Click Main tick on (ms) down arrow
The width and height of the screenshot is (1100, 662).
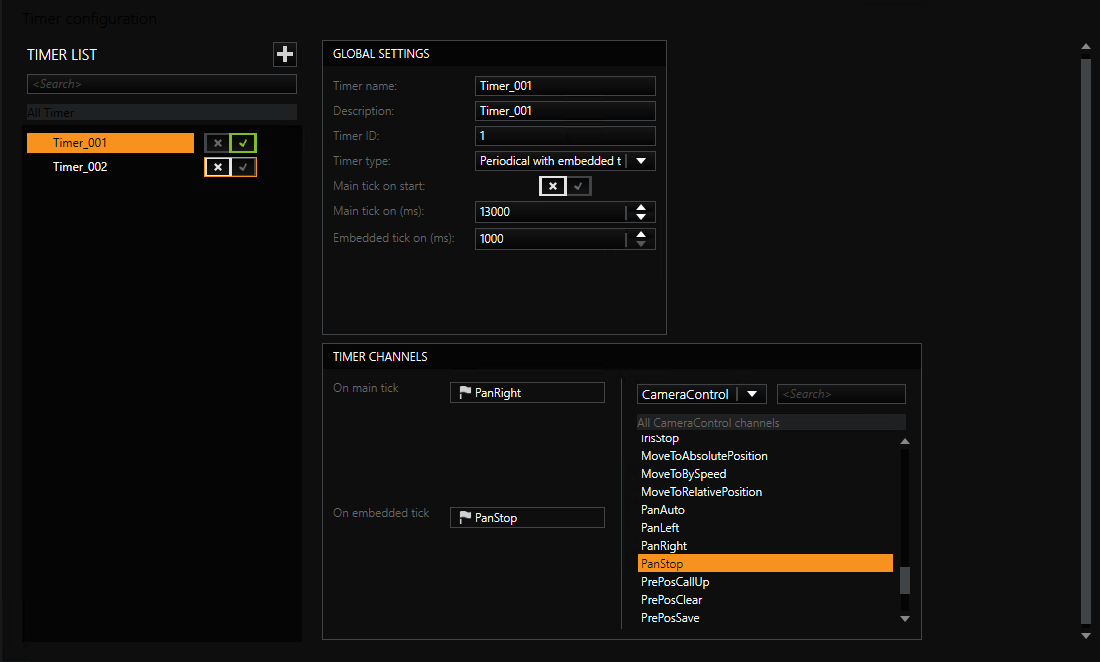(x=641, y=217)
